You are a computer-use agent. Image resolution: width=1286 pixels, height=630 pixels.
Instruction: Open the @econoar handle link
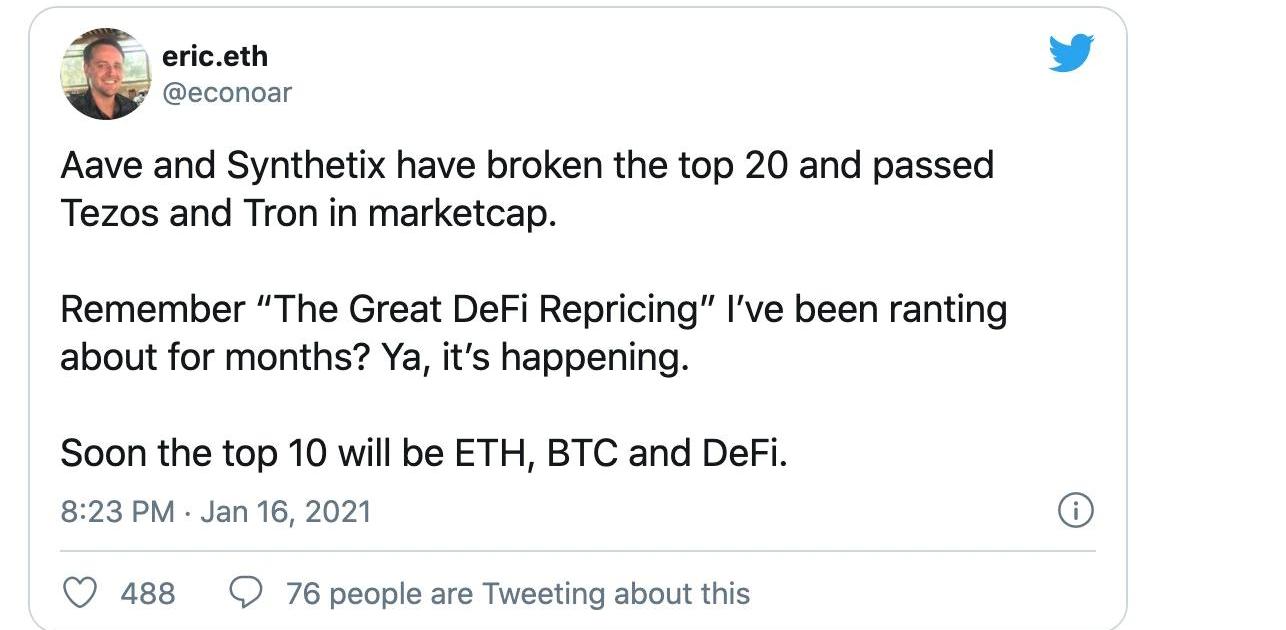(226, 92)
